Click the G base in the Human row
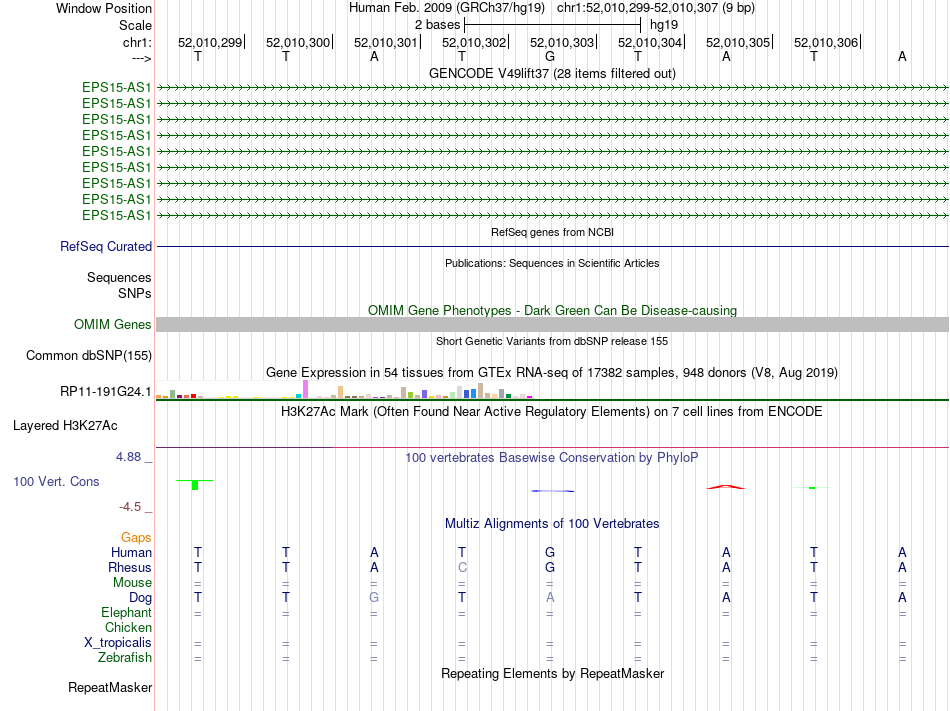The image size is (950, 711). point(550,552)
